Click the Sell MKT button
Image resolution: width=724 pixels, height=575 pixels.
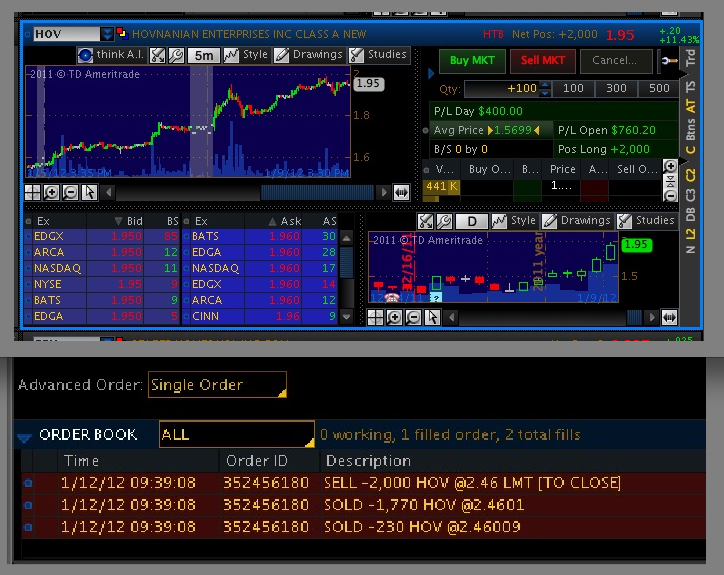[x=543, y=61]
